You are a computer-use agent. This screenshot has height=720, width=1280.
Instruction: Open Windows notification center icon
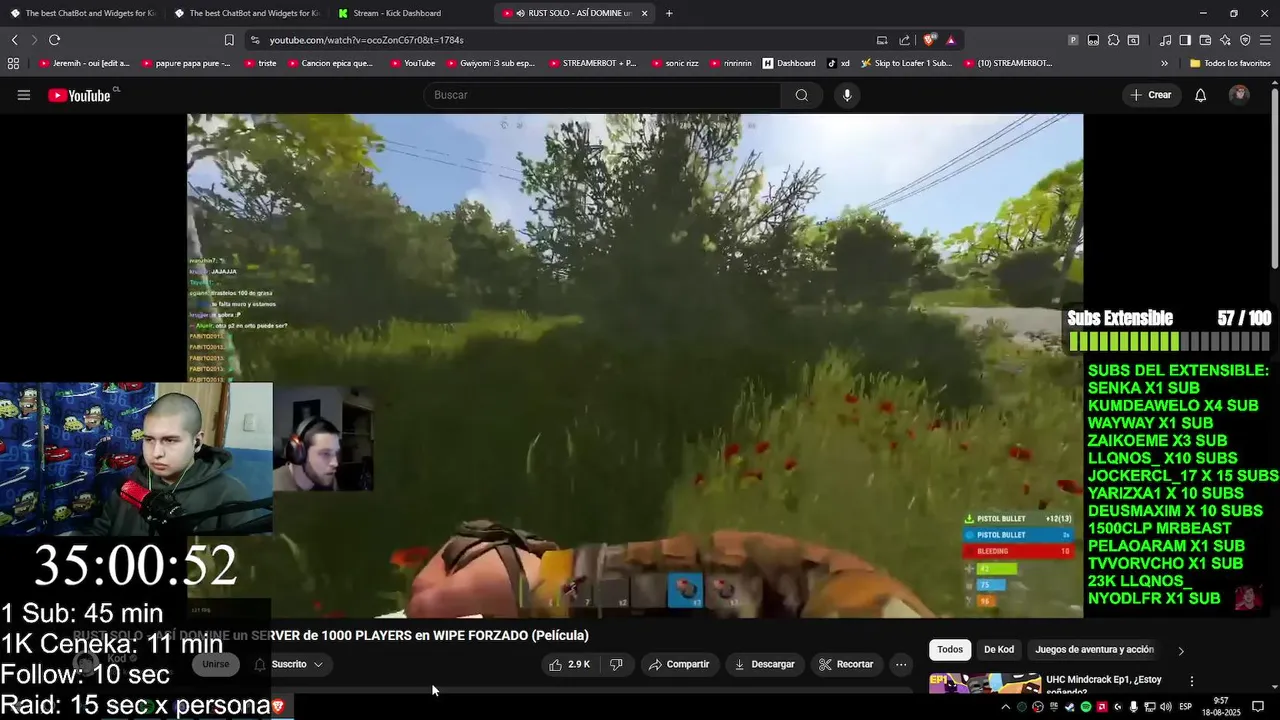[1258, 707]
